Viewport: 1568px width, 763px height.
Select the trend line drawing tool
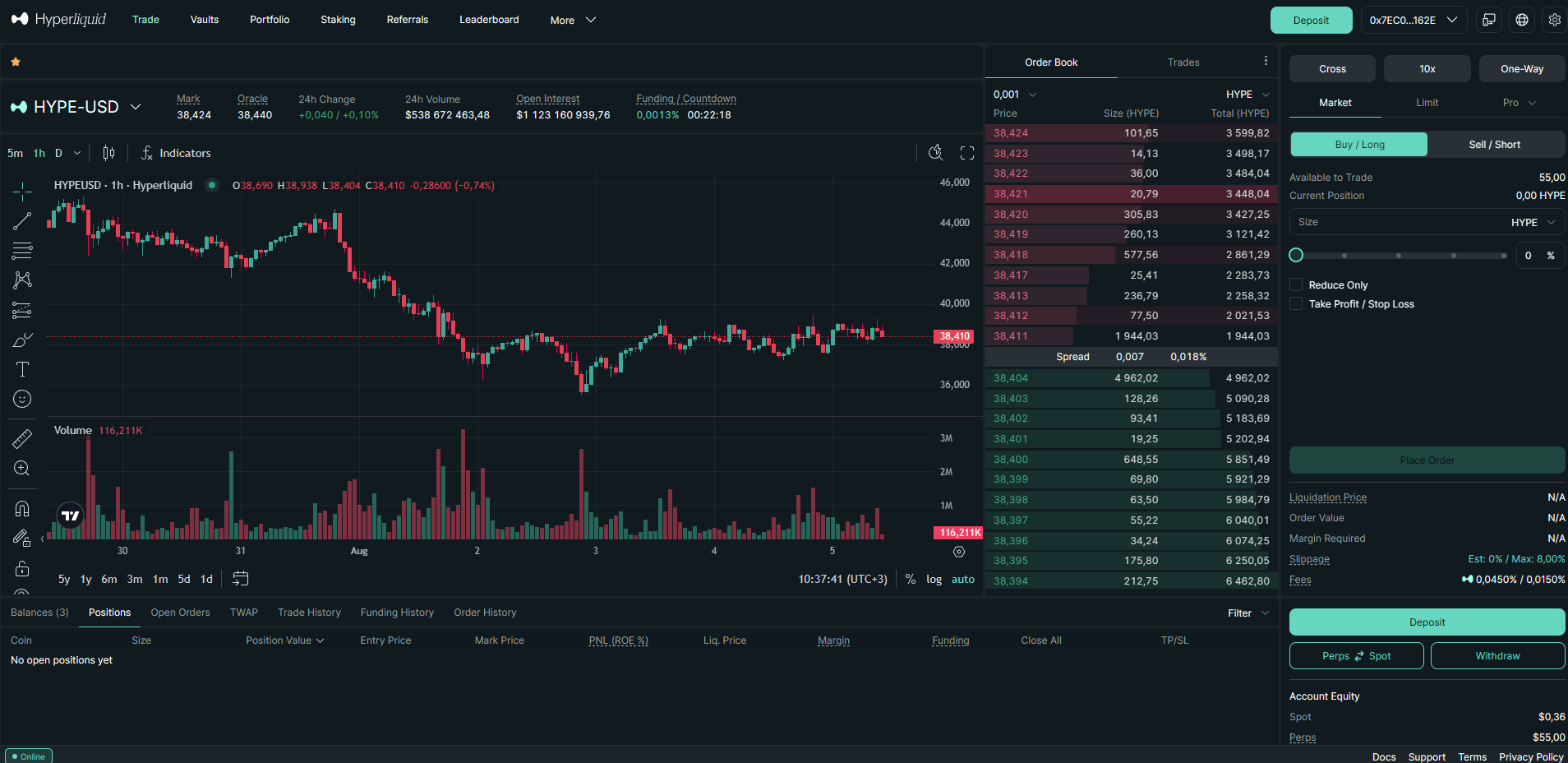[22, 220]
